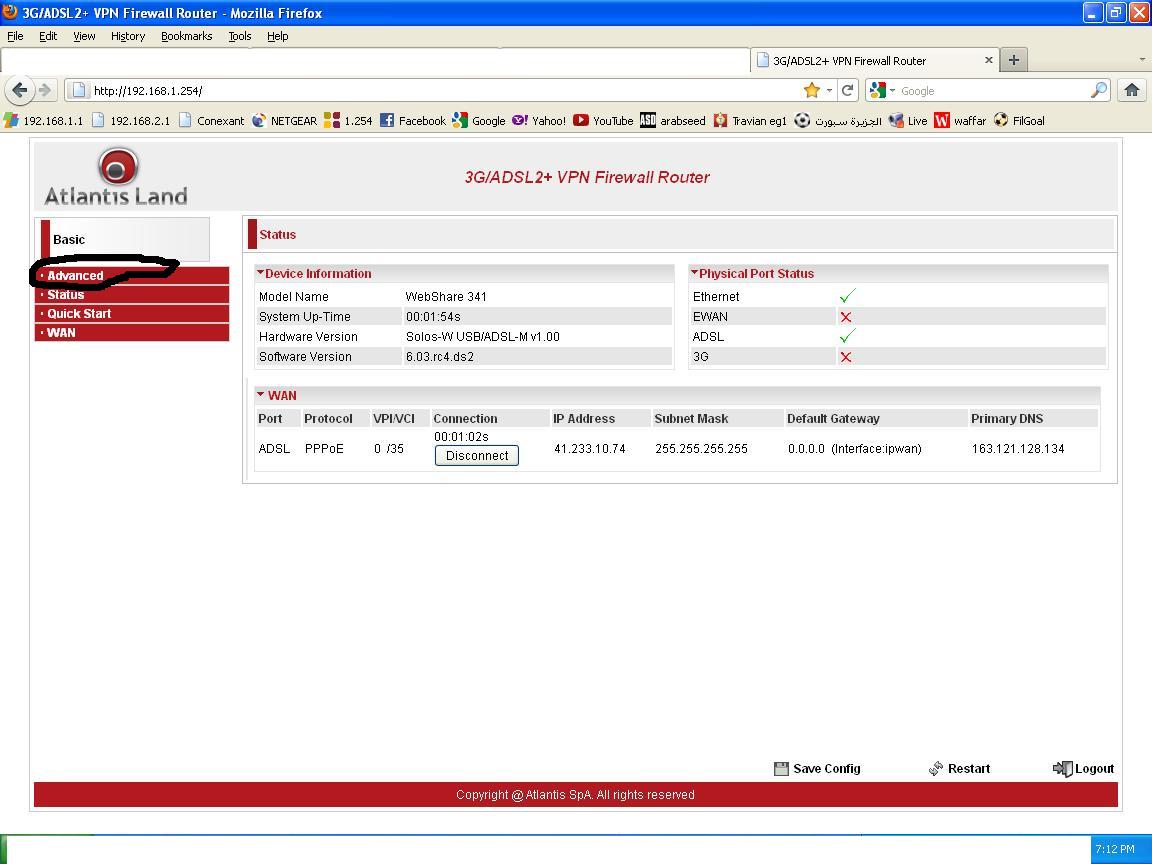Viewport: 1152px width, 864px height.
Task: Open the Google bookmark
Action: [479, 120]
